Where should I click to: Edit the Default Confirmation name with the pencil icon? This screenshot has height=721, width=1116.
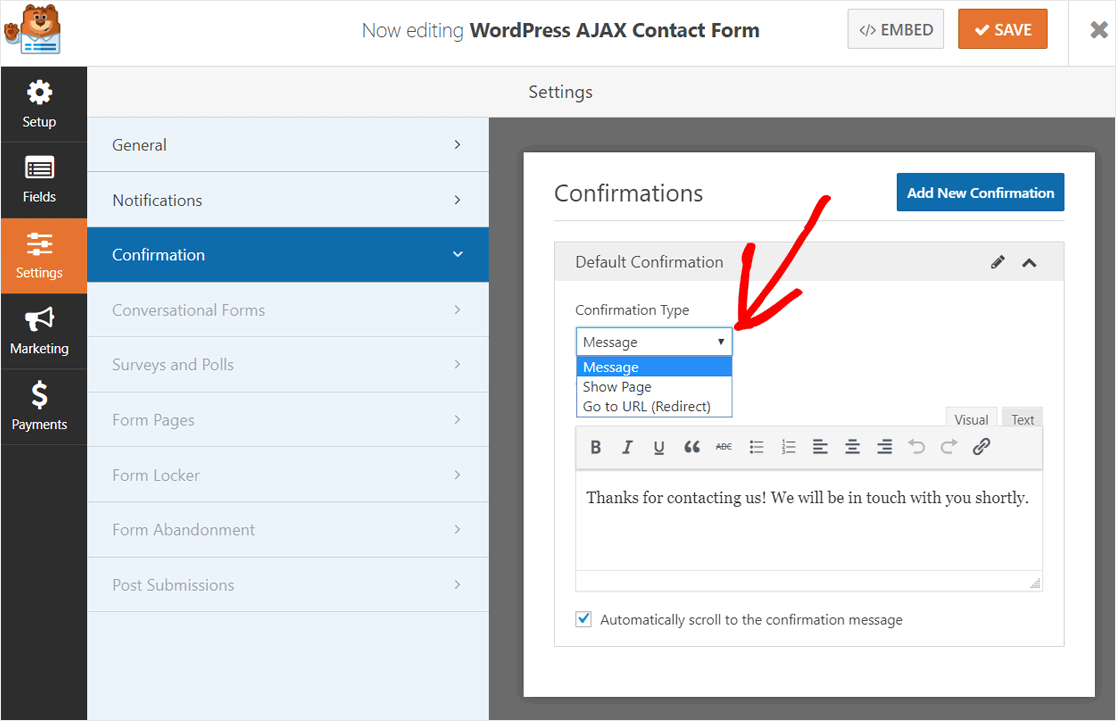[997, 261]
